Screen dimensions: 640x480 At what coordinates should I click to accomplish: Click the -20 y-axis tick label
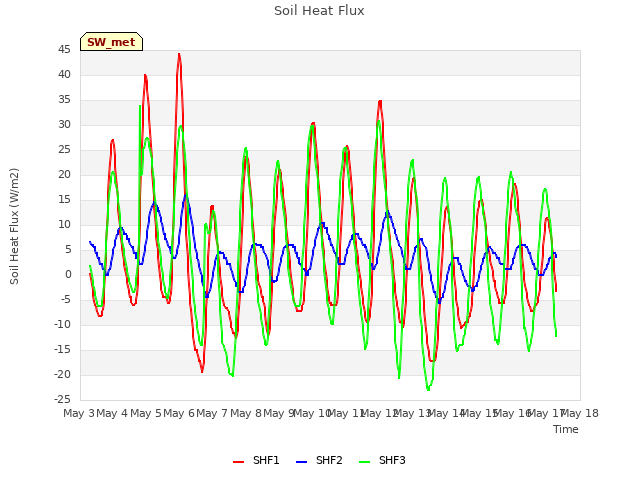(x=62, y=375)
